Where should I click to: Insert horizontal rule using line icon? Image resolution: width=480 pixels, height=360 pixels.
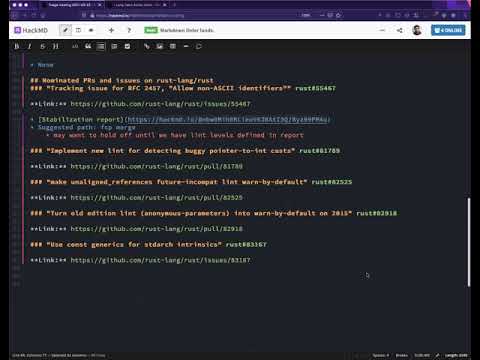coord(186,46)
